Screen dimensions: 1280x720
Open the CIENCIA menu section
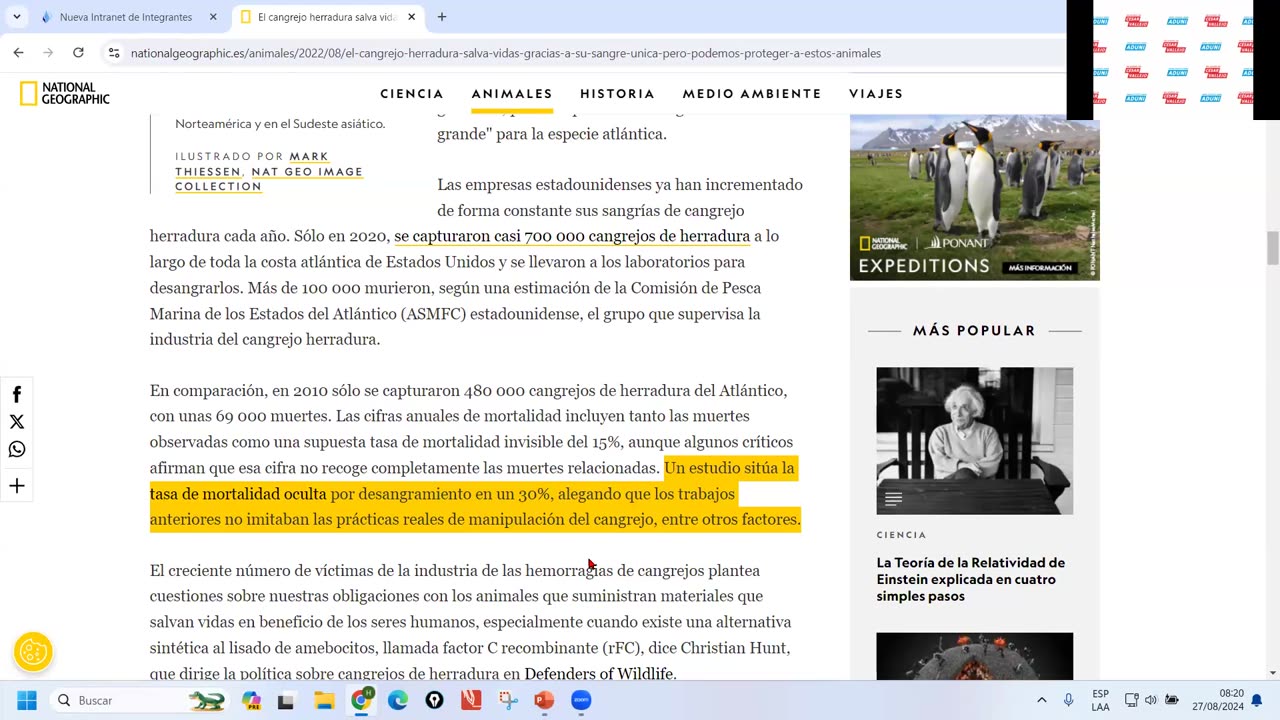pos(412,94)
